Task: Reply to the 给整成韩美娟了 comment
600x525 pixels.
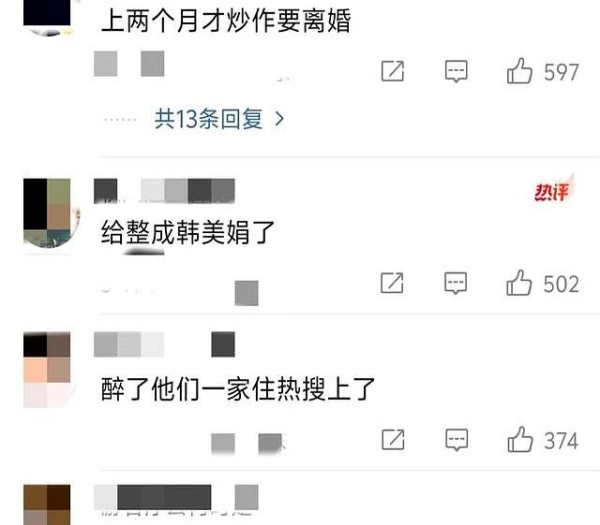Action: point(455,283)
